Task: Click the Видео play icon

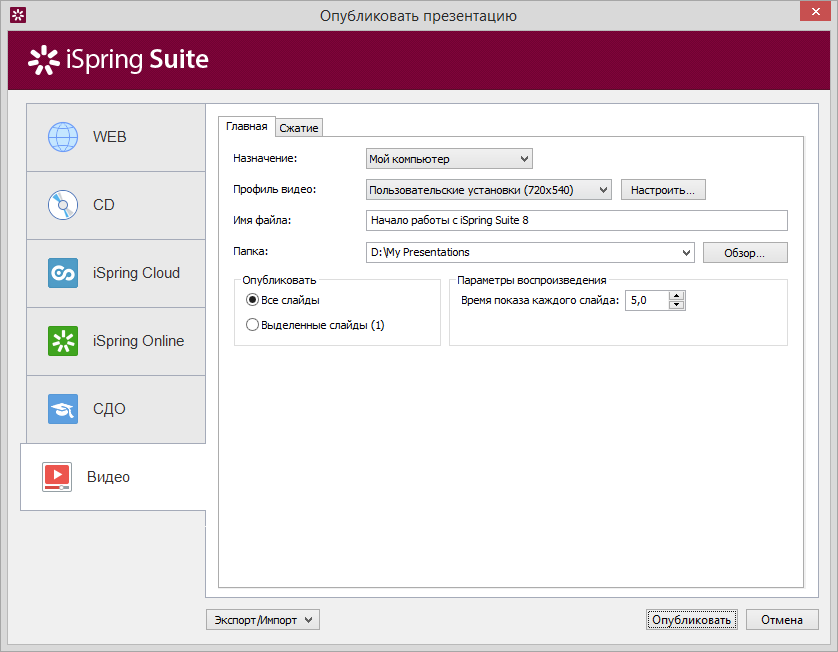Action: point(57,477)
